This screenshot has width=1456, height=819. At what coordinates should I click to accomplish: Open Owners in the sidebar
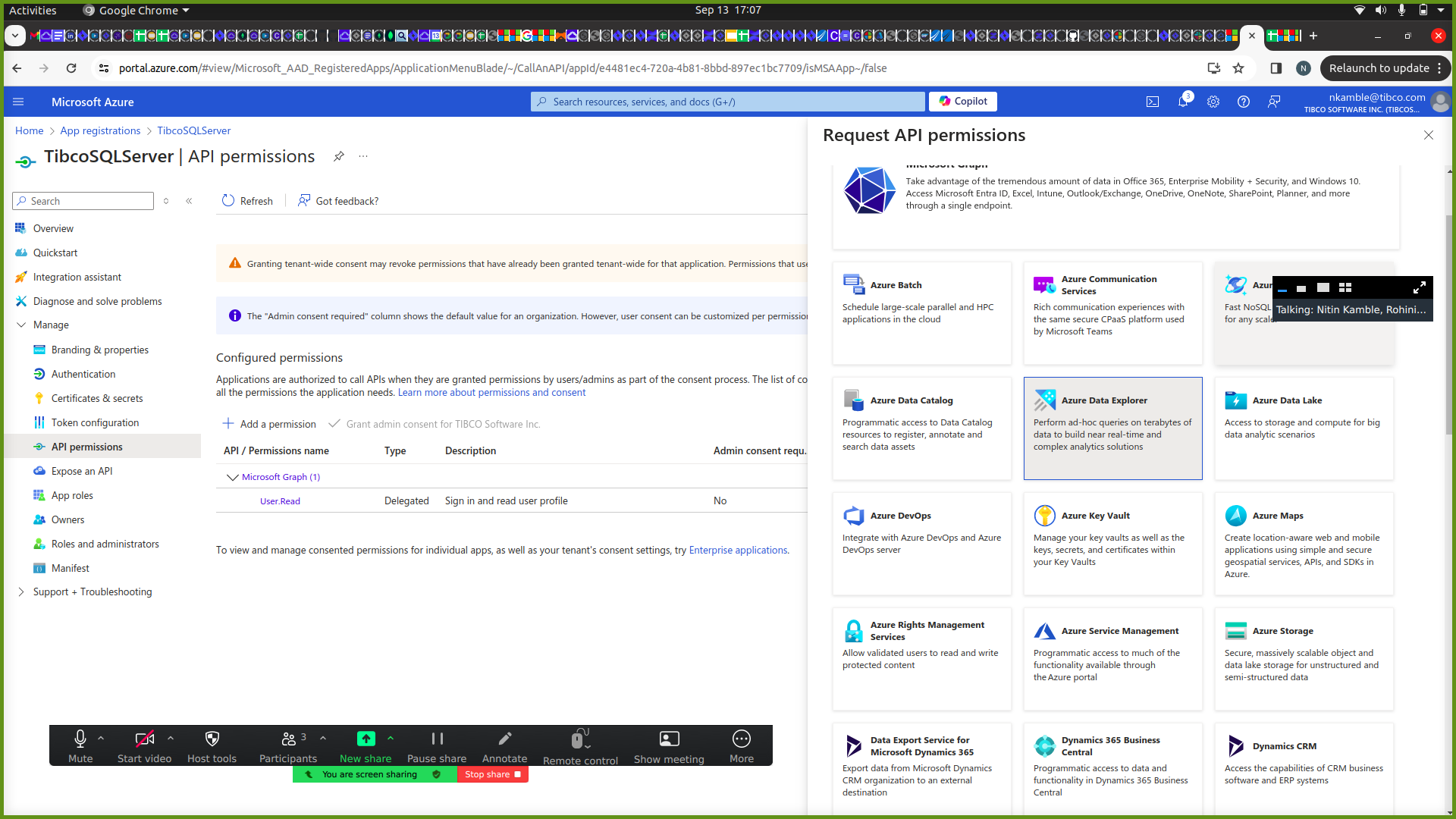(67, 519)
